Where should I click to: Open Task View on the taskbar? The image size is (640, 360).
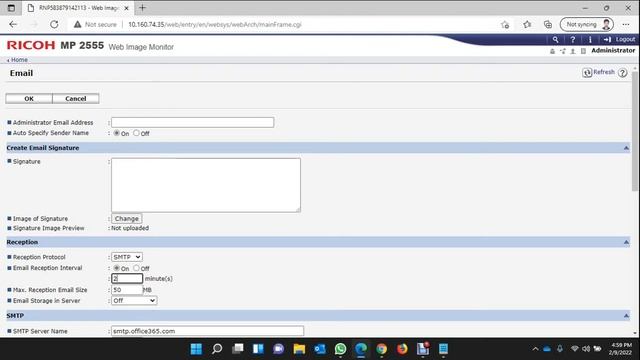(238, 349)
